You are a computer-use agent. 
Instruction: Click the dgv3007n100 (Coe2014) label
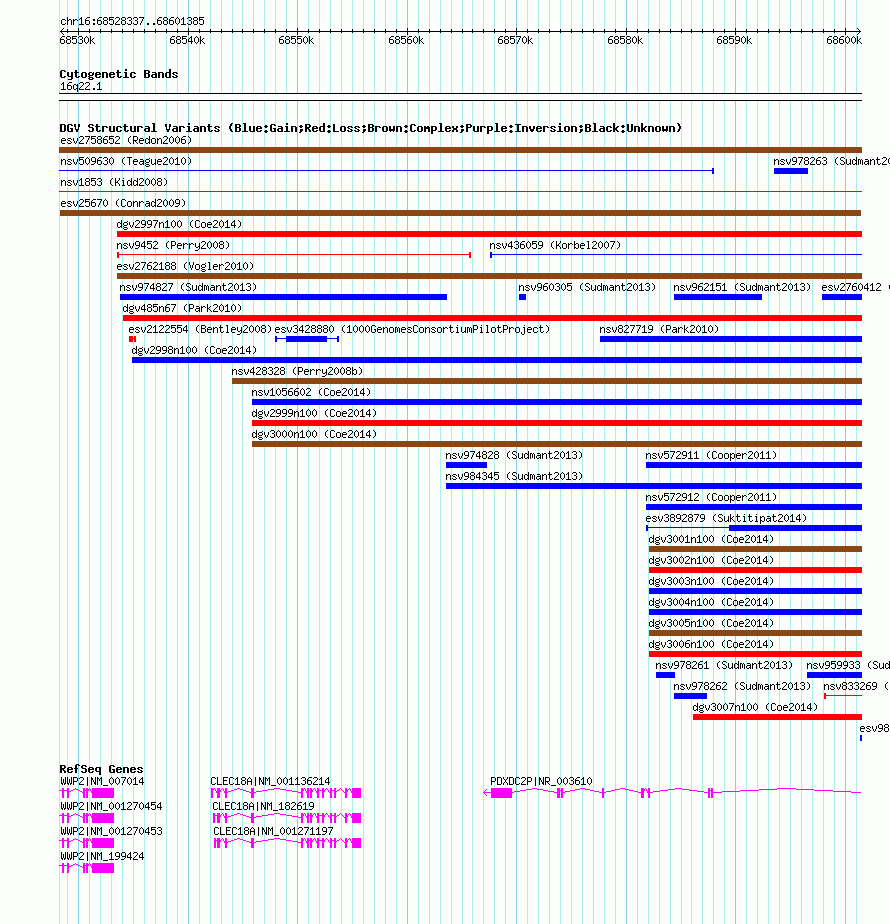(x=755, y=707)
